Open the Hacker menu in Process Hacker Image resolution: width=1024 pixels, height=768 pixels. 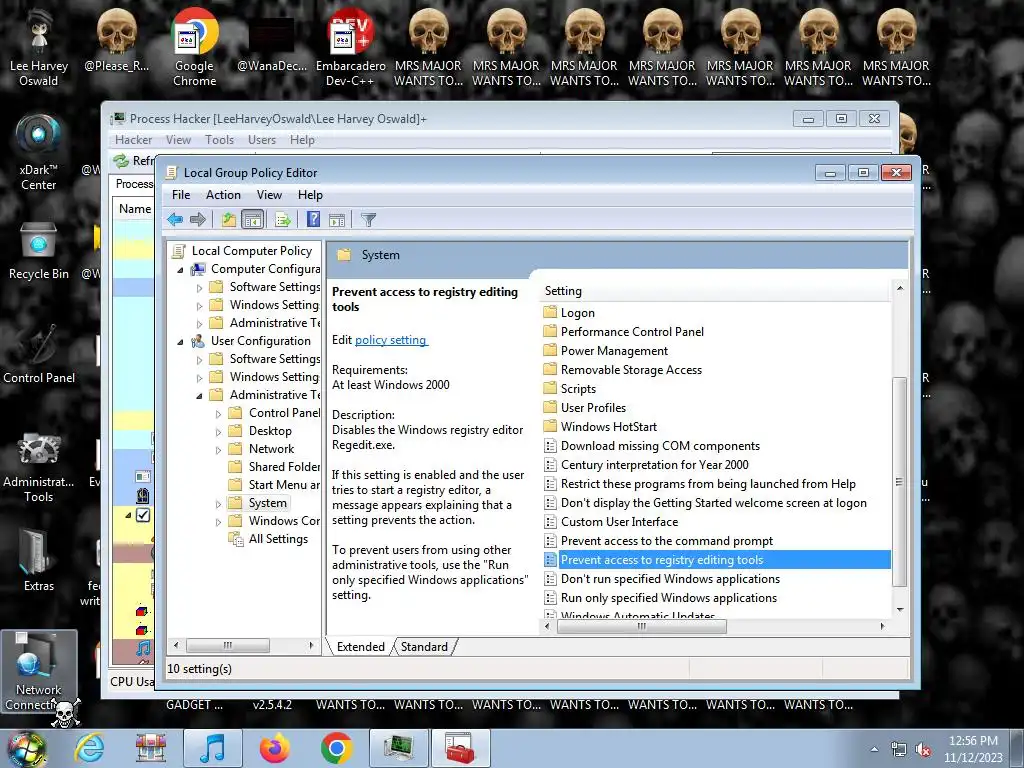click(x=133, y=140)
